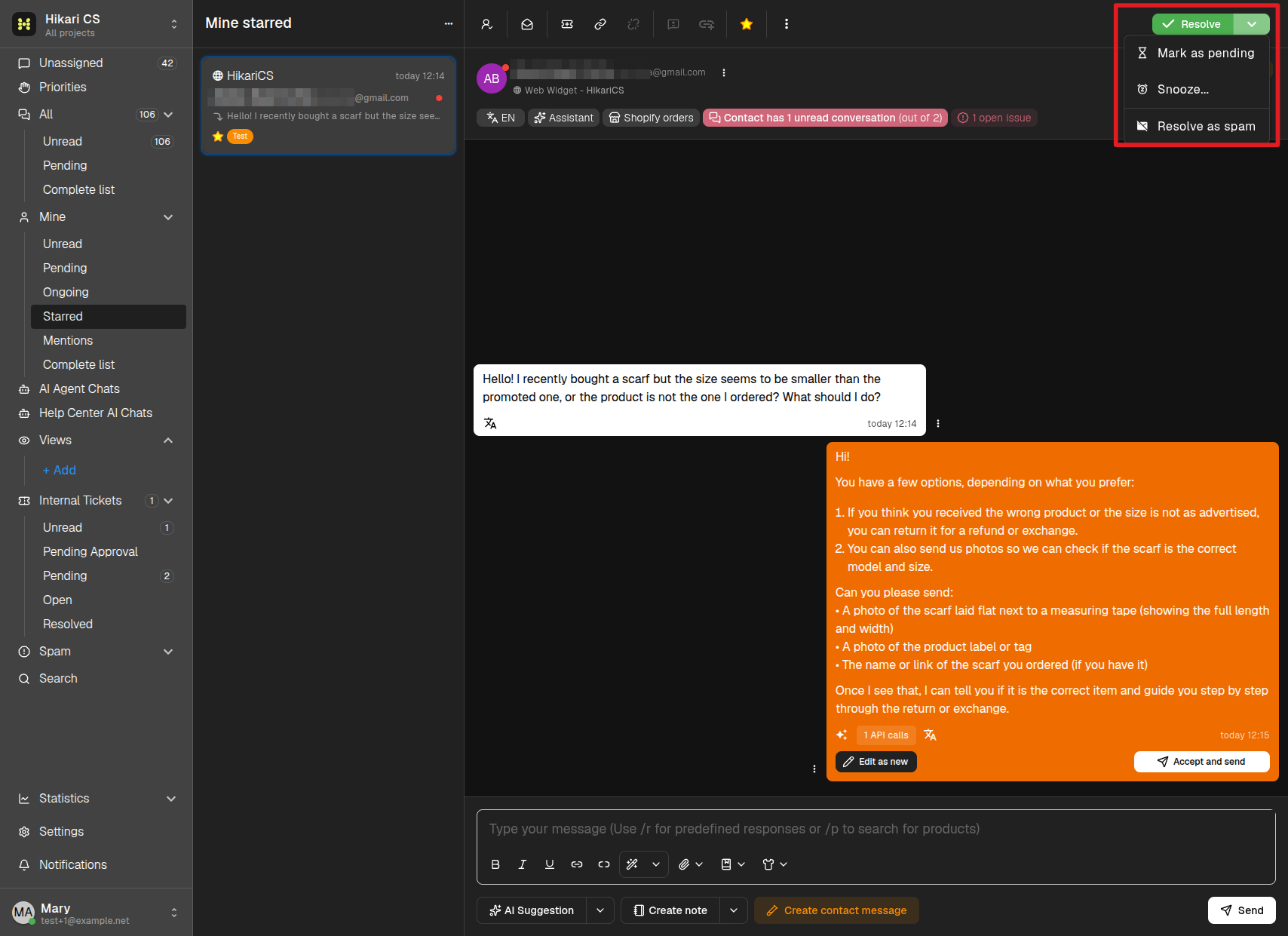Collapse the Views section
The width and height of the screenshot is (1288, 936).
pyautogui.click(x=168, y=440)
